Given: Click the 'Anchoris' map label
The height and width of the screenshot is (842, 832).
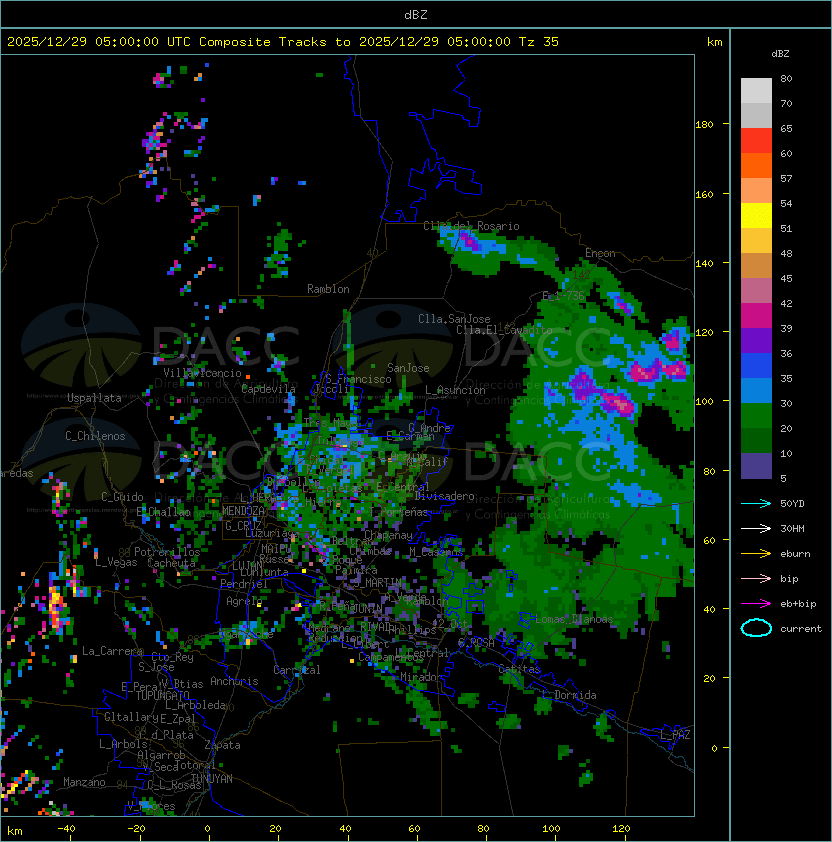Looking at the screenshot, I should pos(234,681).
